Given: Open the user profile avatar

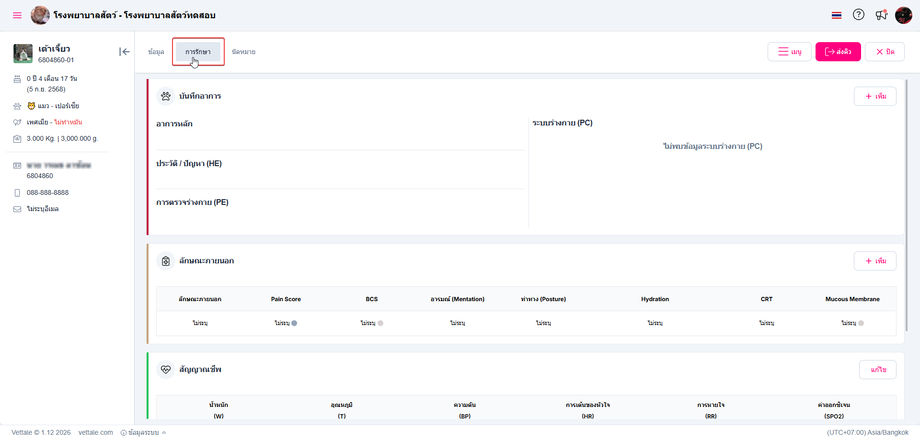Looking at the screenshot, I should click(x=903, y=15).
